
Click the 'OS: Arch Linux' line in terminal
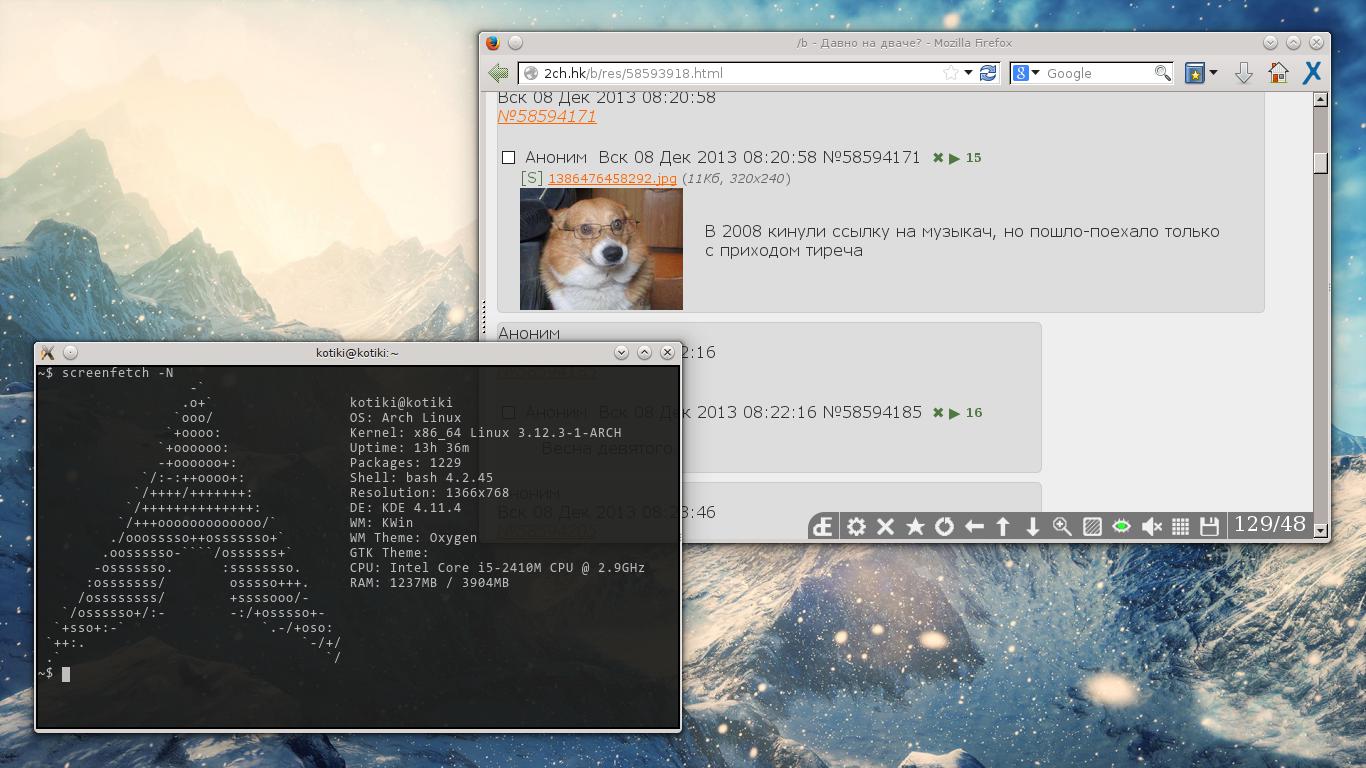pyautogui.click(x=405, y=418)
